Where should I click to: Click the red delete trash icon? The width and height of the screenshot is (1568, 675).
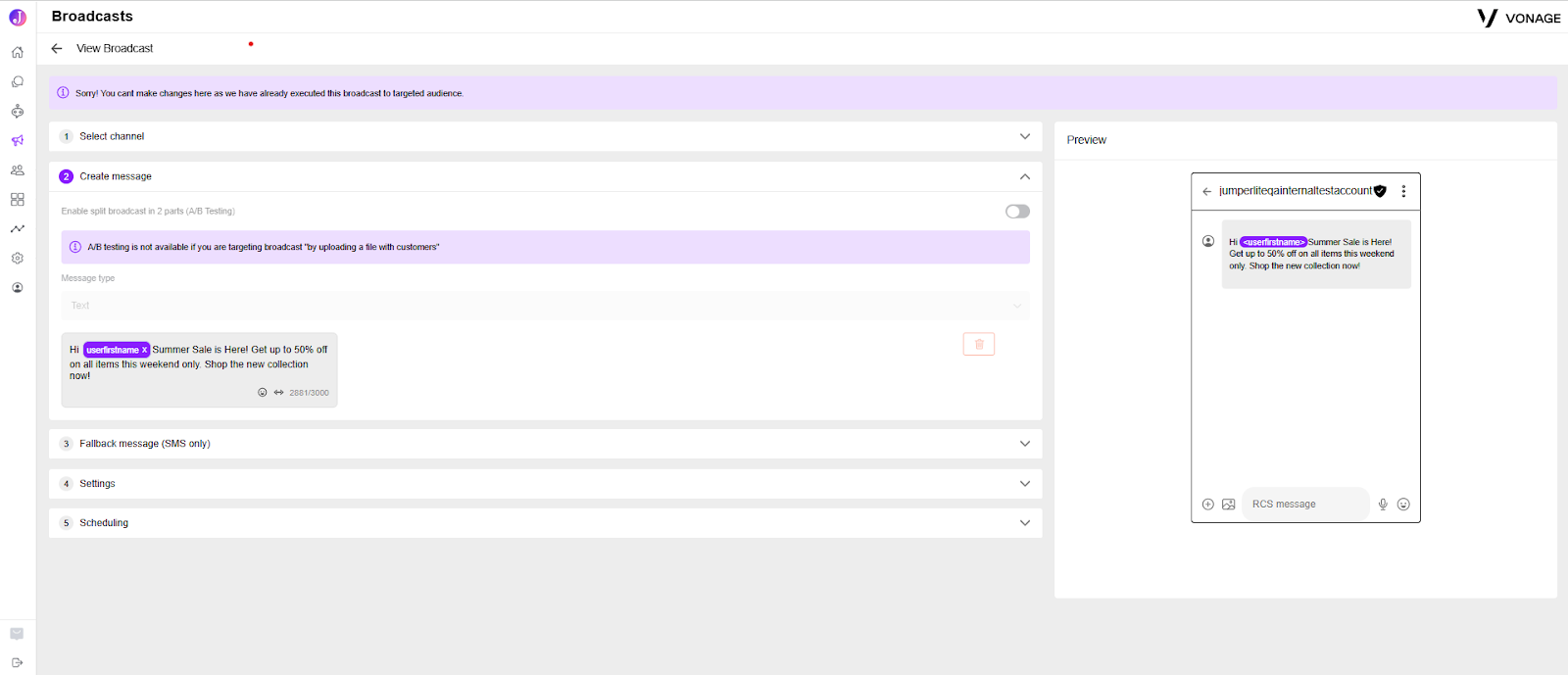979,344
